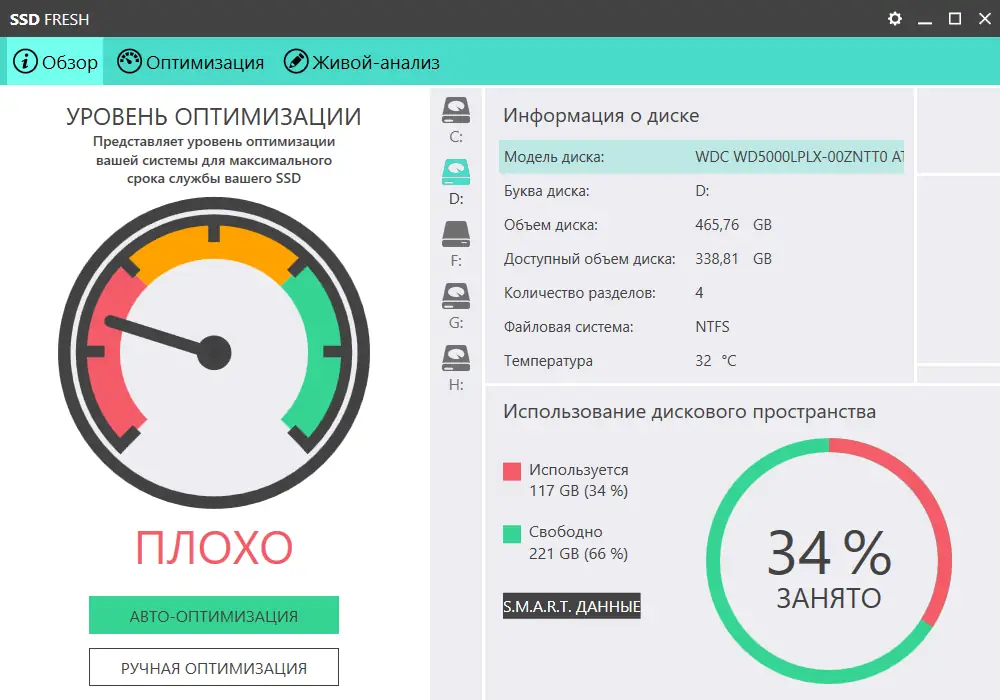The image size is (1000, 700).
Task: Click the 117 GB (34 %) used text
Action: 578,491
